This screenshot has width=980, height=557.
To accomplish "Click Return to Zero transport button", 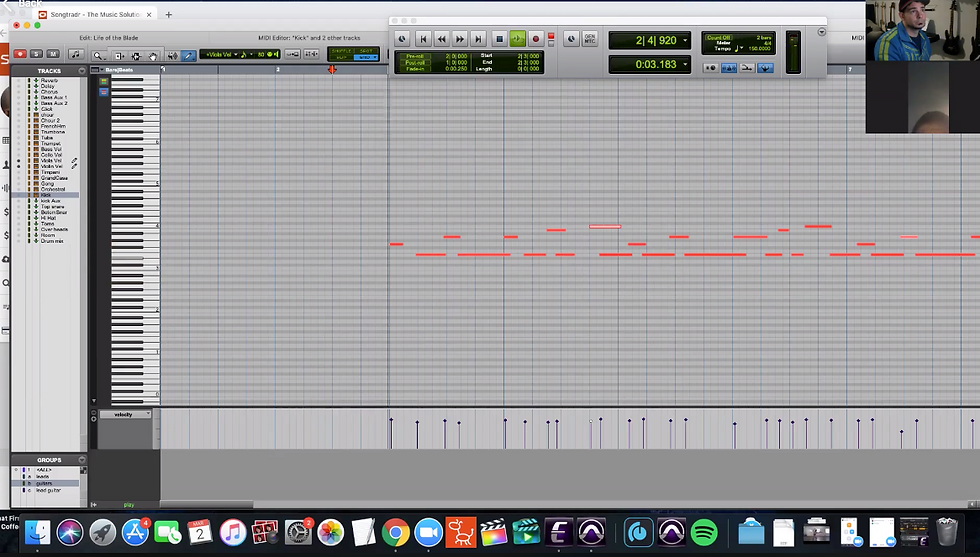I will pyautogui.click(x=423, y=39).
